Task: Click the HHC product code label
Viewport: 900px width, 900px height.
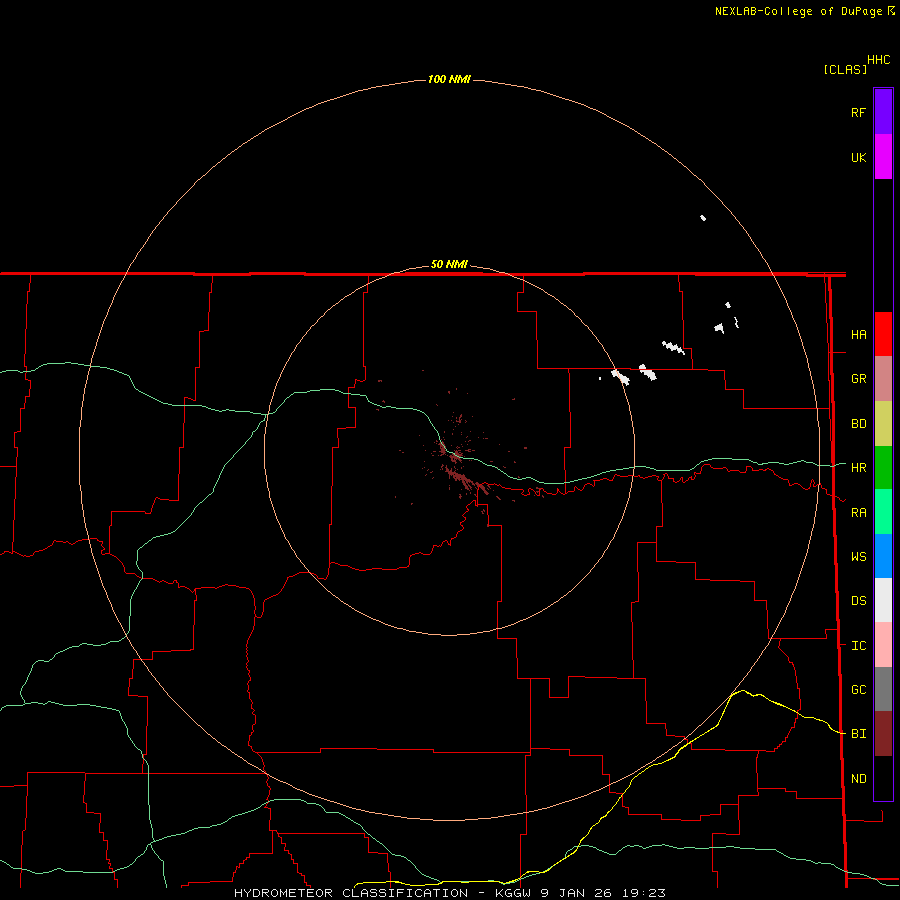Action: click(878, 60)
